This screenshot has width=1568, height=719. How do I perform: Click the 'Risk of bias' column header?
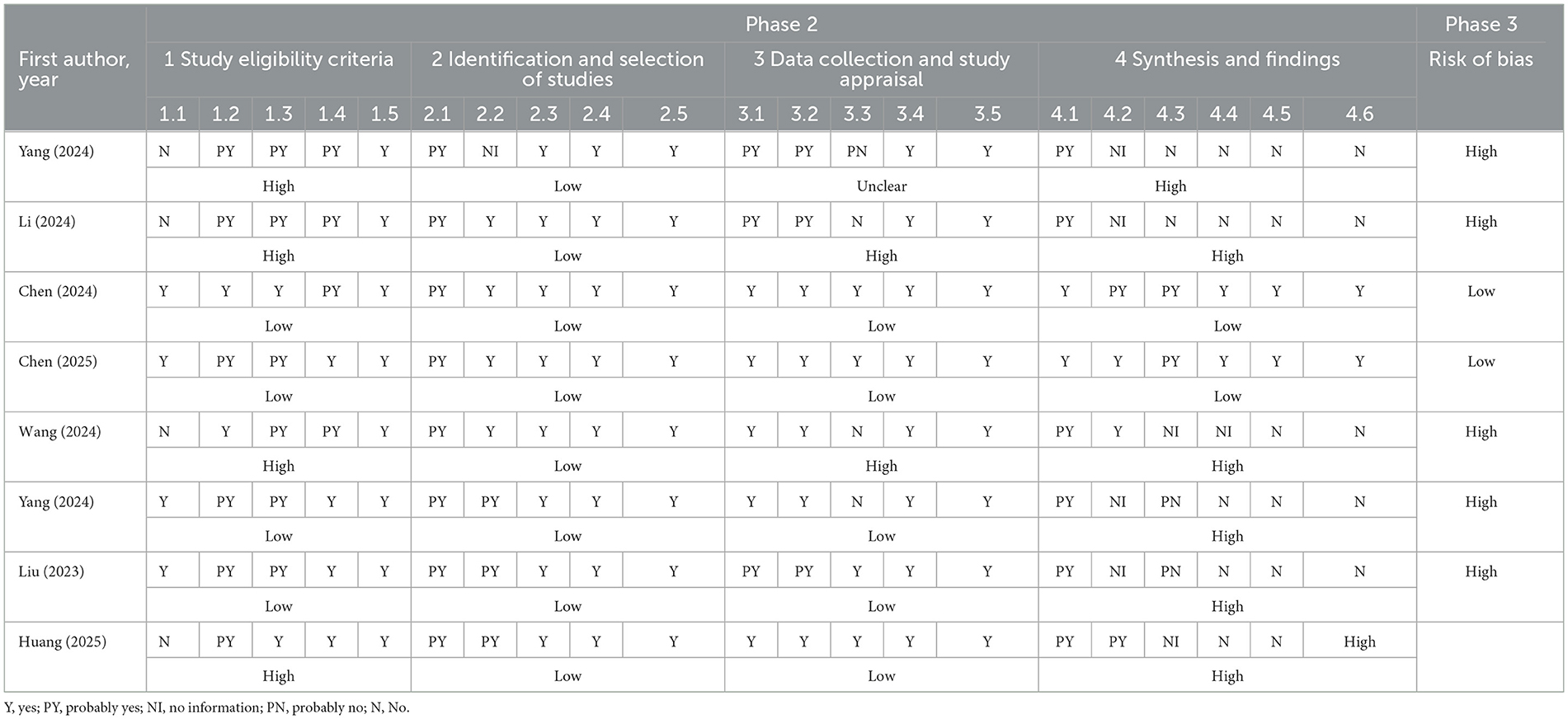pyautogui.click(x=1481, y=59)
